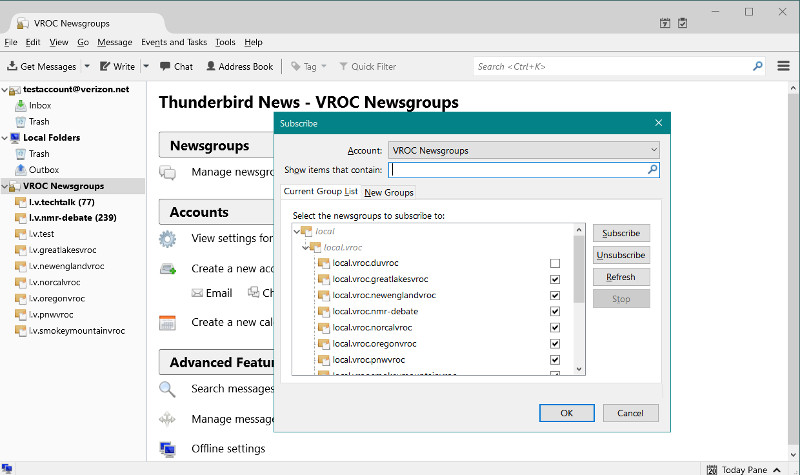Open Chat from the toolbar
The image size is (800, 475).
pyautogui.click(x=176, y=66)
